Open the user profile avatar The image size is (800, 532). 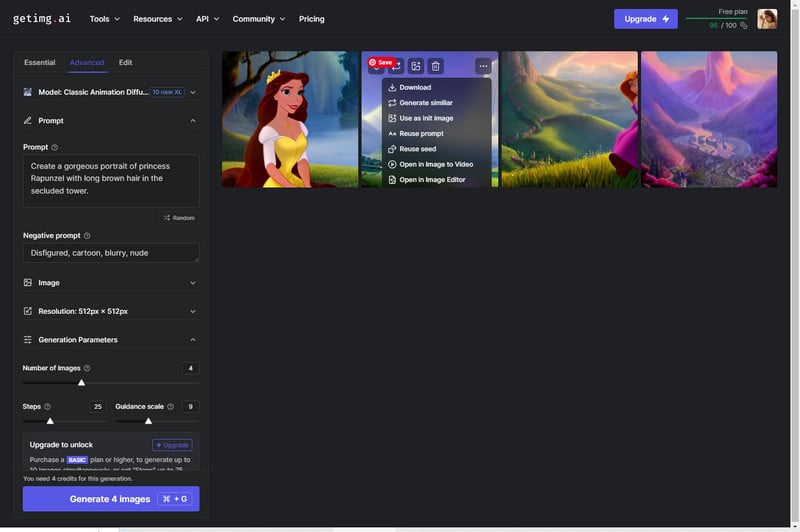pyautogui.click(x=767, y=19)
